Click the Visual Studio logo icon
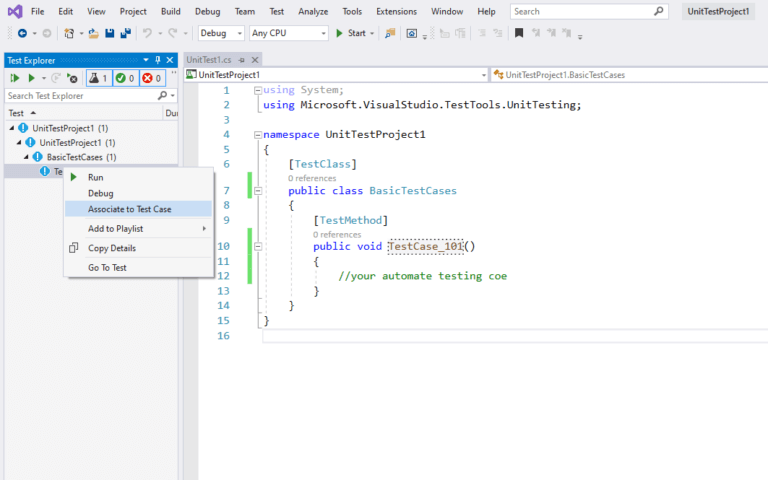Image resolution: width=768 pixels, height=480 pixels. tap(15, 11)
